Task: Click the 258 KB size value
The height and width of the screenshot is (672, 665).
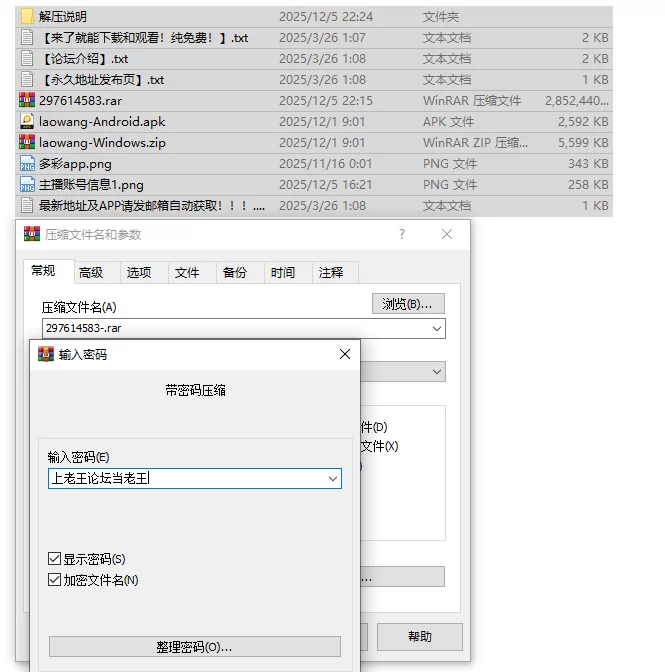Action: click(588, 185)
